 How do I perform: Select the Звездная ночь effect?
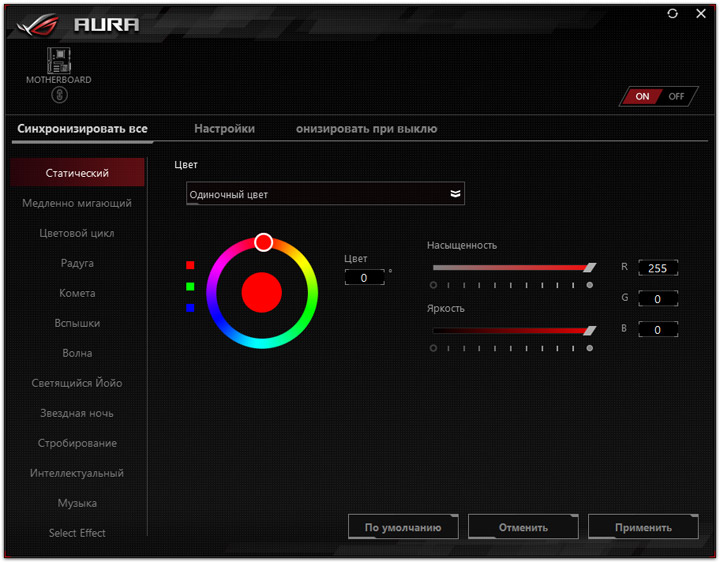tap(77, 413)
